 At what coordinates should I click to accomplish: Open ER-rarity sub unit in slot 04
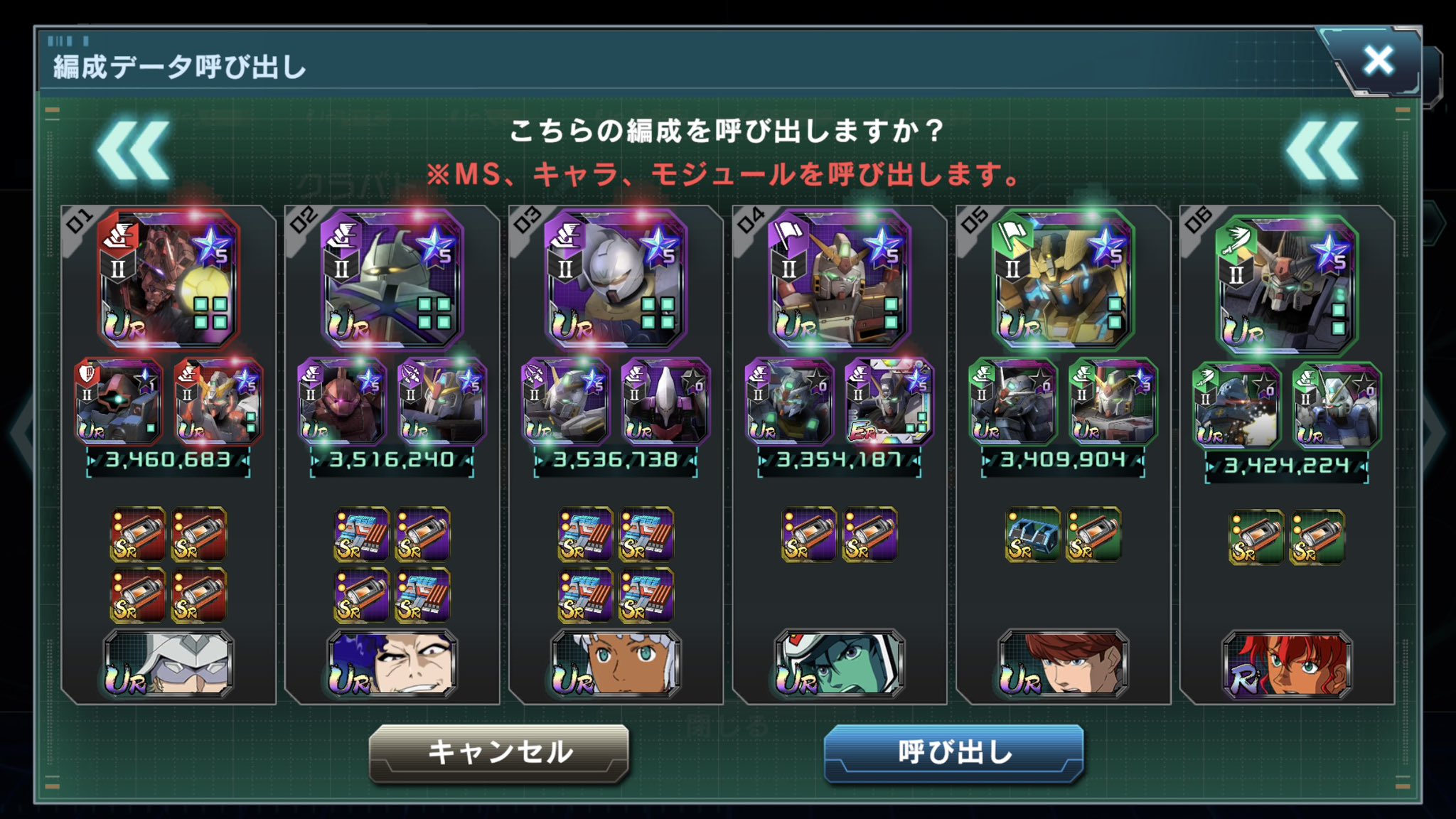coord(889,402)
